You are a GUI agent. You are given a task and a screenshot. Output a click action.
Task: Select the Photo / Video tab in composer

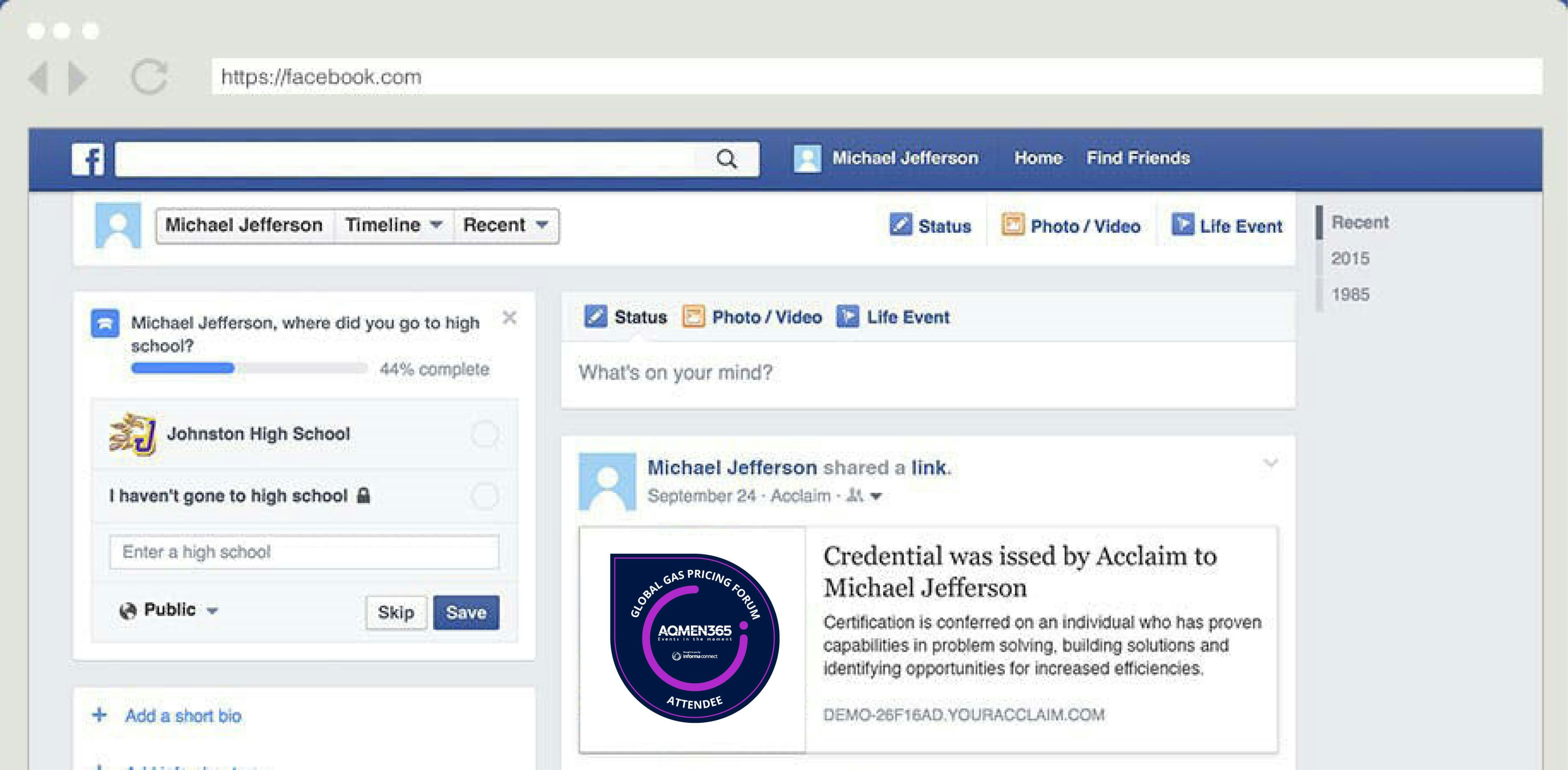pyautogui.click(x=752, y=317)
